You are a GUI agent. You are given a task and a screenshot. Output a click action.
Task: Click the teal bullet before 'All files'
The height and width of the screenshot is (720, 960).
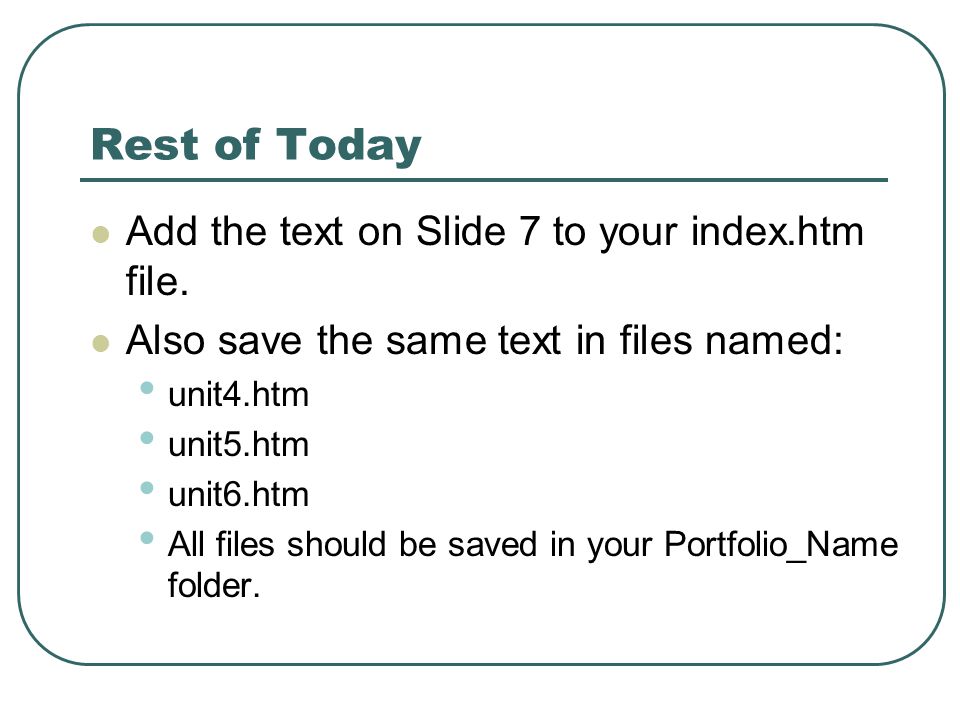point(146,538)
